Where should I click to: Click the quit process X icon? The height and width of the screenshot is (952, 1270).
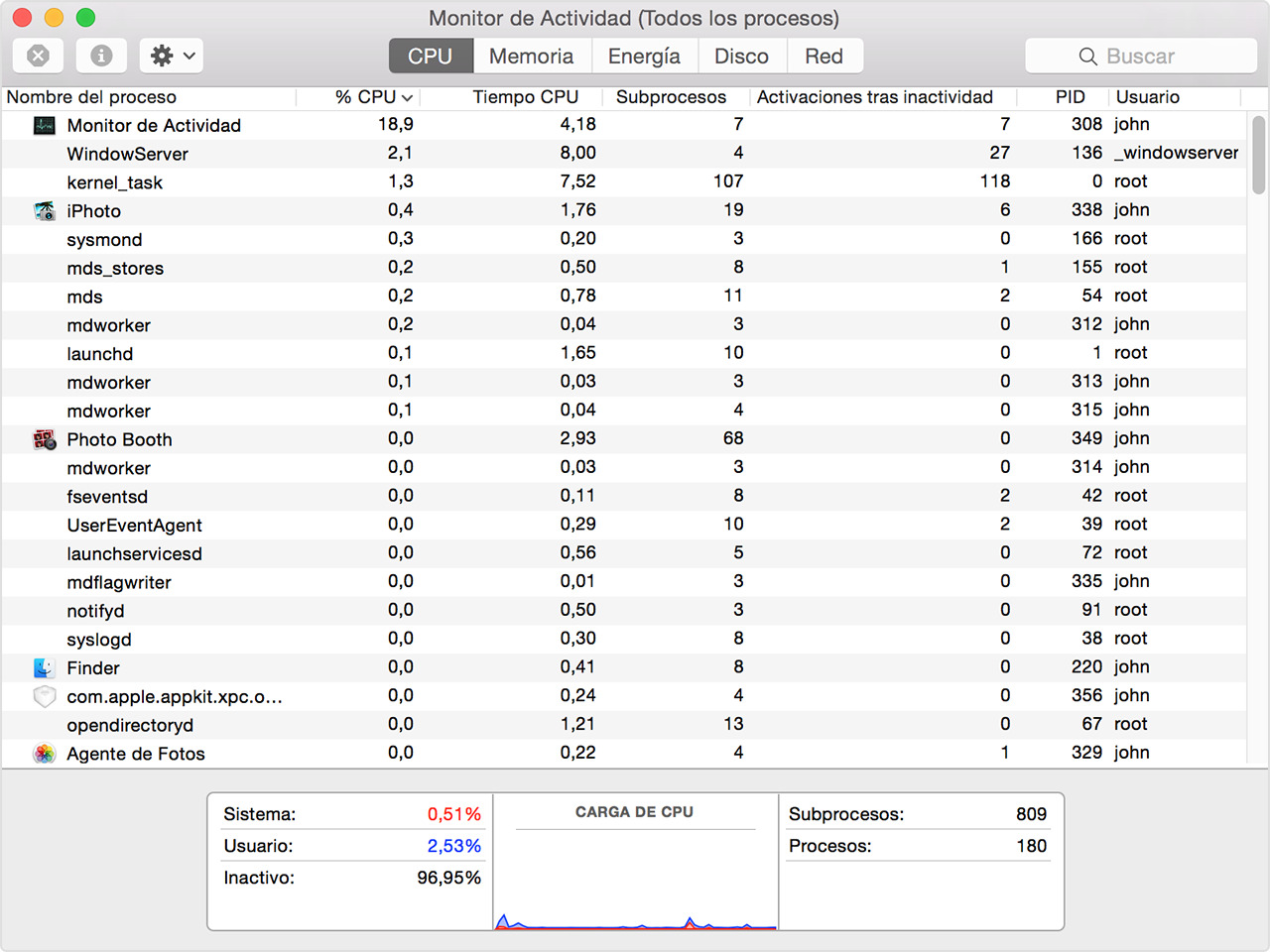coord(38,56)
